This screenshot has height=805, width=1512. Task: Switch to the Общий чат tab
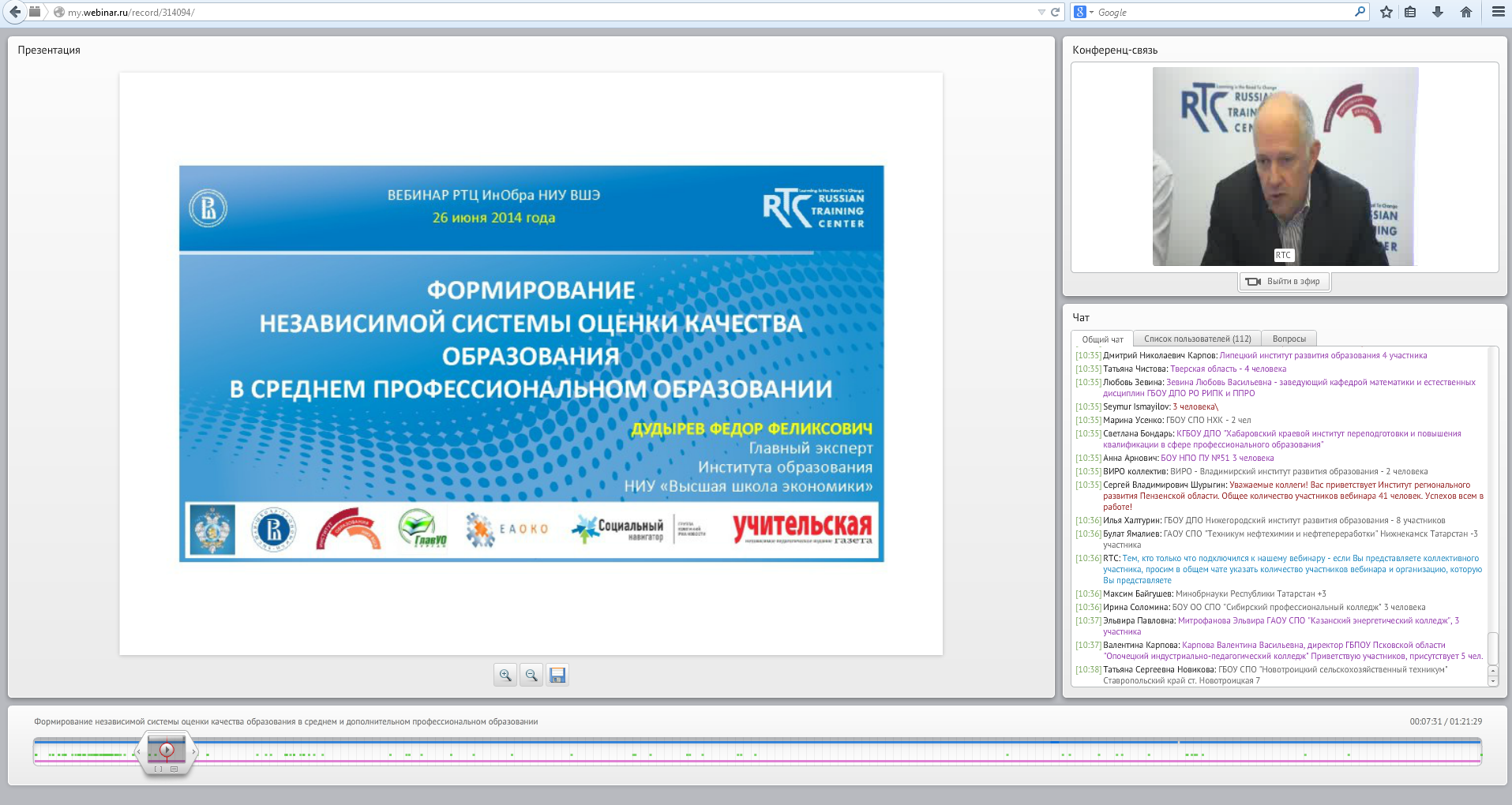click(1102, 339)
